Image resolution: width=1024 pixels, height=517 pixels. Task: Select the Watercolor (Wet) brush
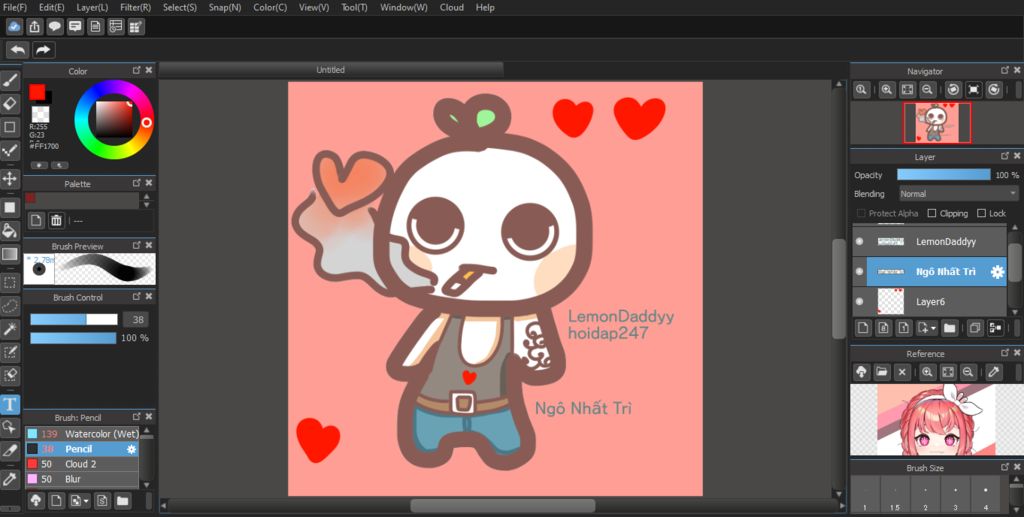(82, 434)
